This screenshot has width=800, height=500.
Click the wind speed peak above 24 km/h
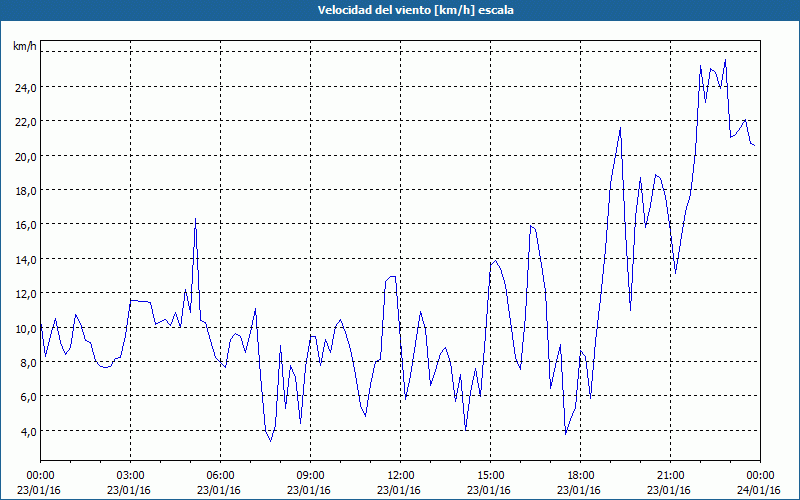tap(725, 60)
